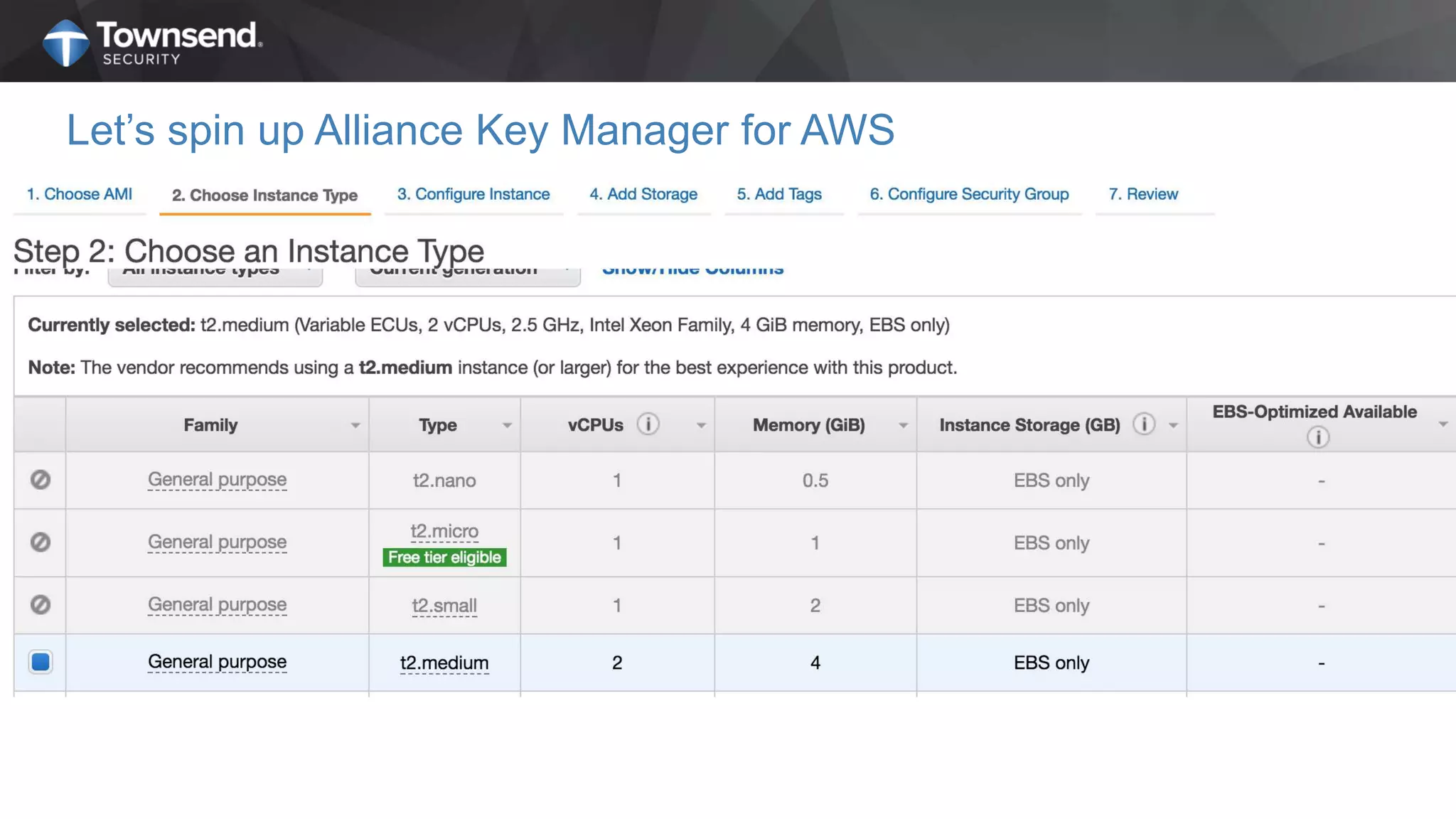Image resolution: width=1456 pixels, height=819 pixels.
Task: Click the Step 2: Choose an Instance Type heading
Action: click(x=249, y=251)
